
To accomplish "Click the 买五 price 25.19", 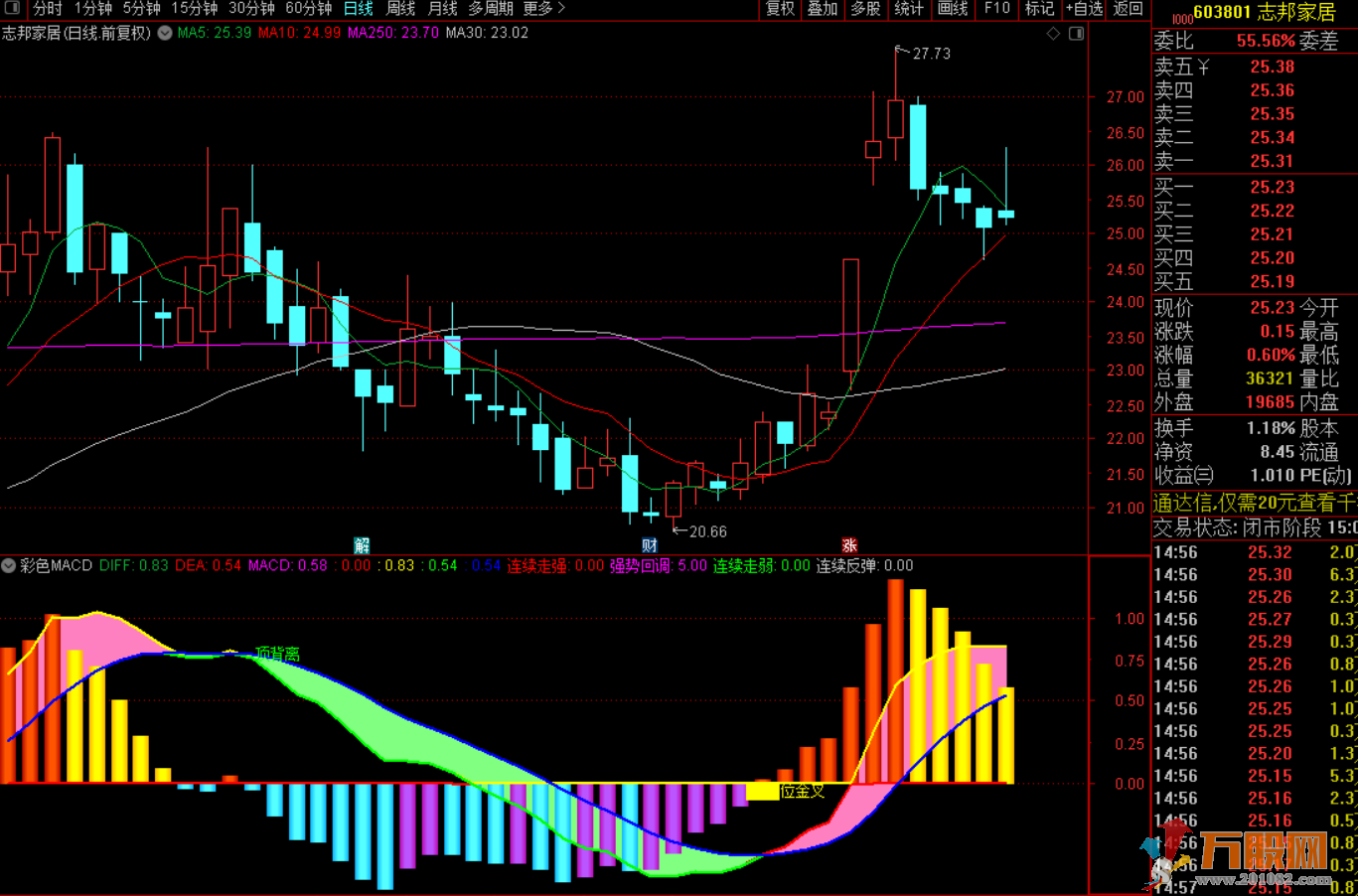I will point(1272,281).
